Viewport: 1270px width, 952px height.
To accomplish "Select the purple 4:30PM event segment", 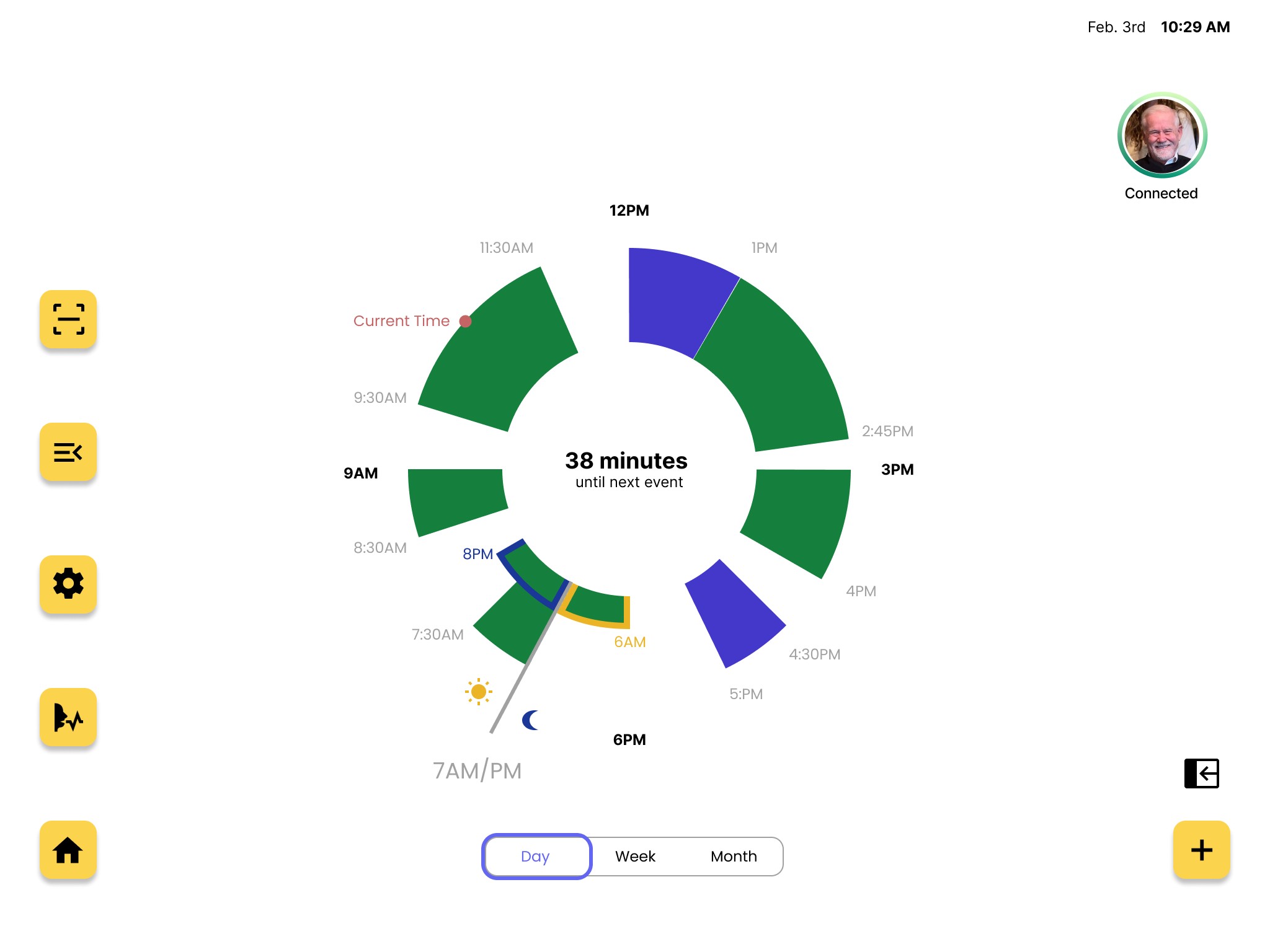I will point(735,614).
